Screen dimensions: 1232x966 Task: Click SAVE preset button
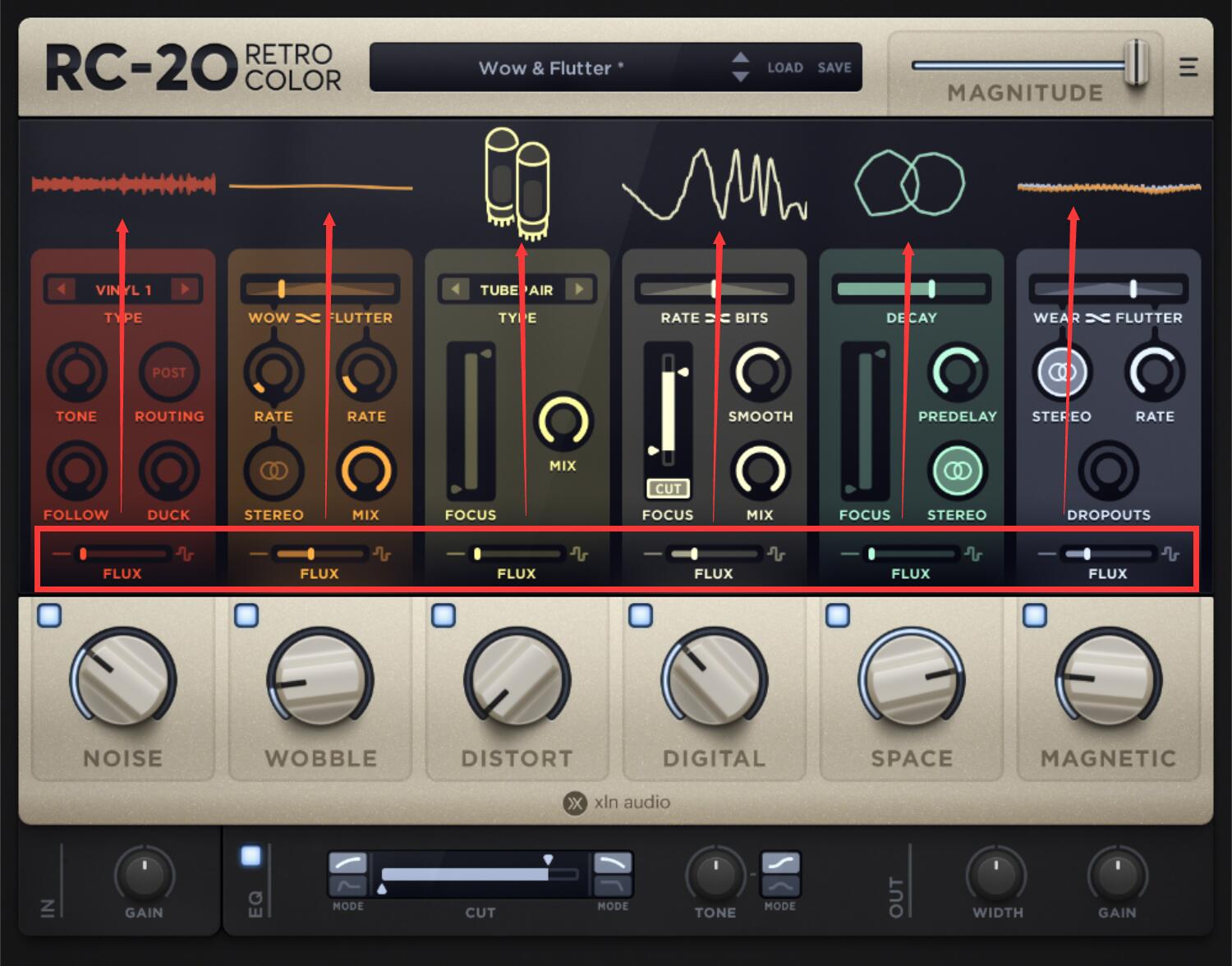pos(834,67)
